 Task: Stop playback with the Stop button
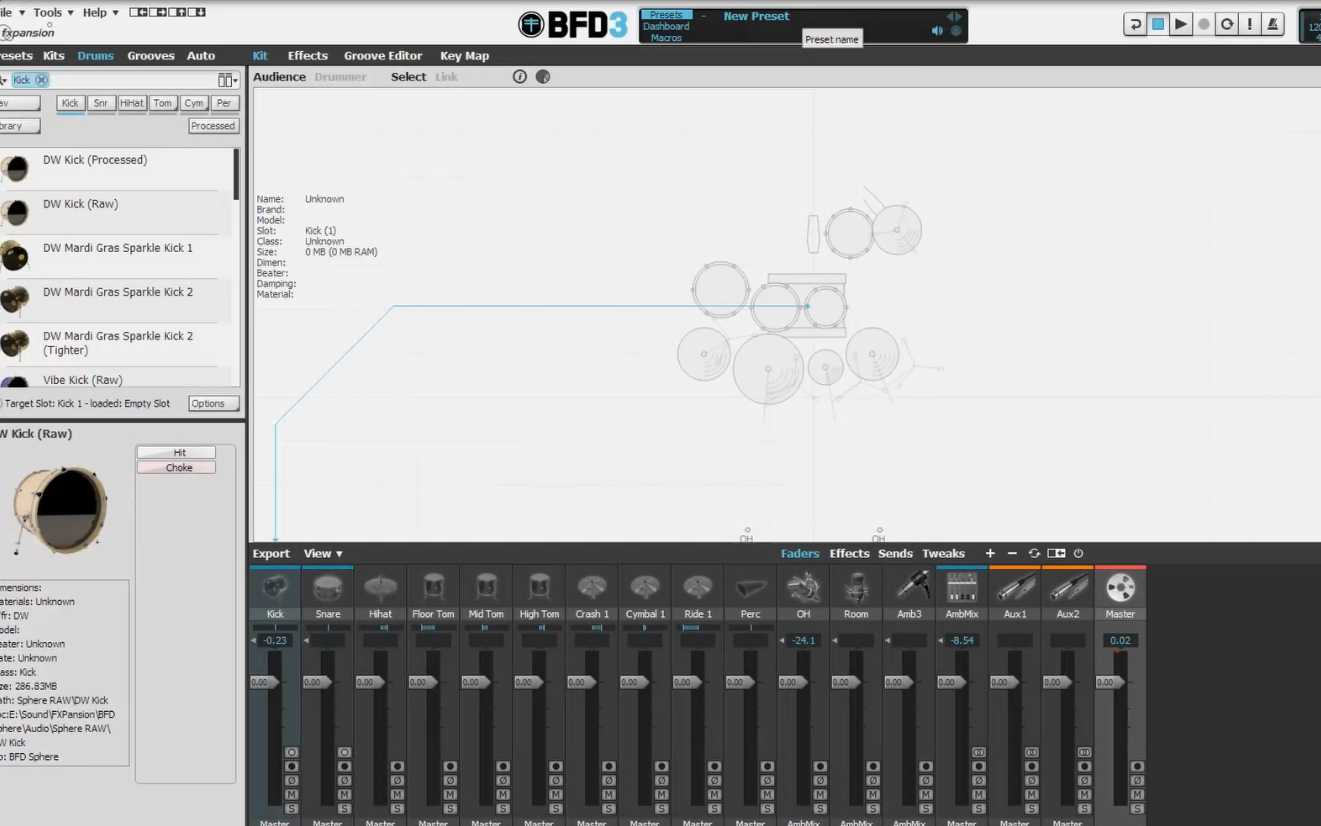[x=1158, y=25]
